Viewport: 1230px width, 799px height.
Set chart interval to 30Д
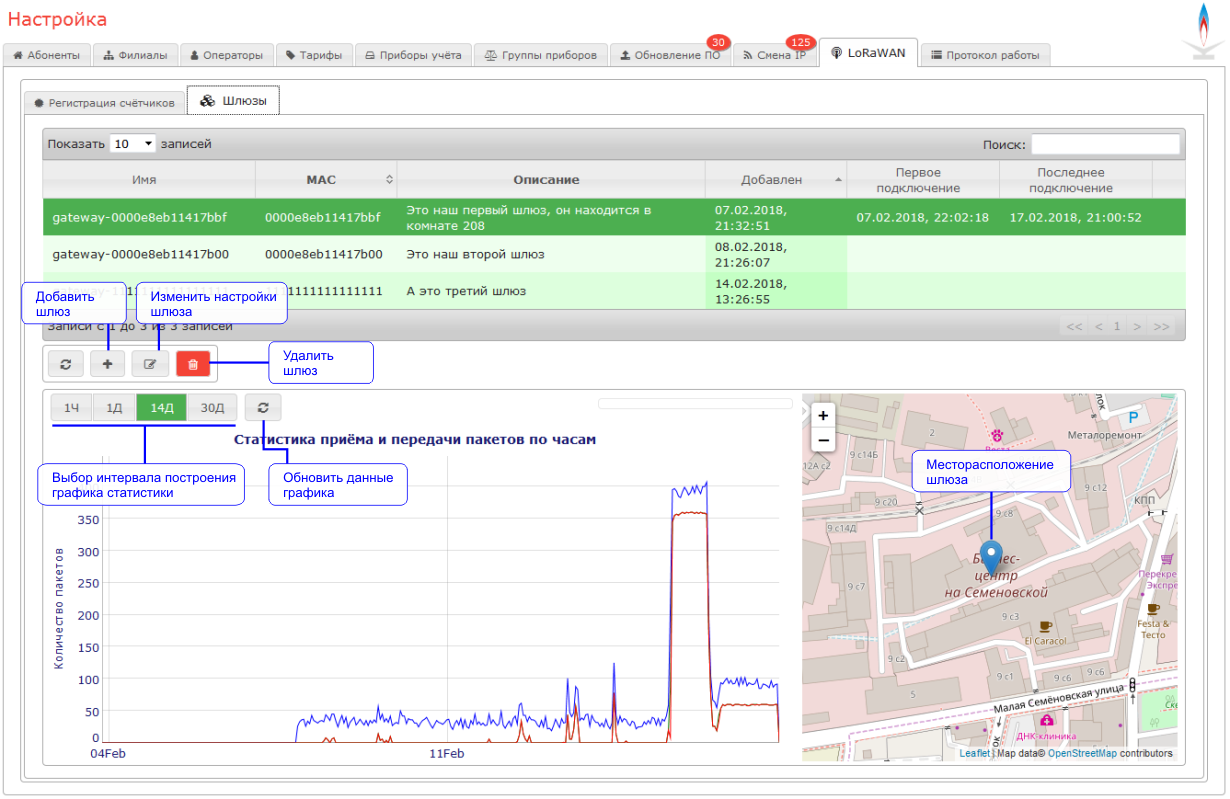coord(212,408)
